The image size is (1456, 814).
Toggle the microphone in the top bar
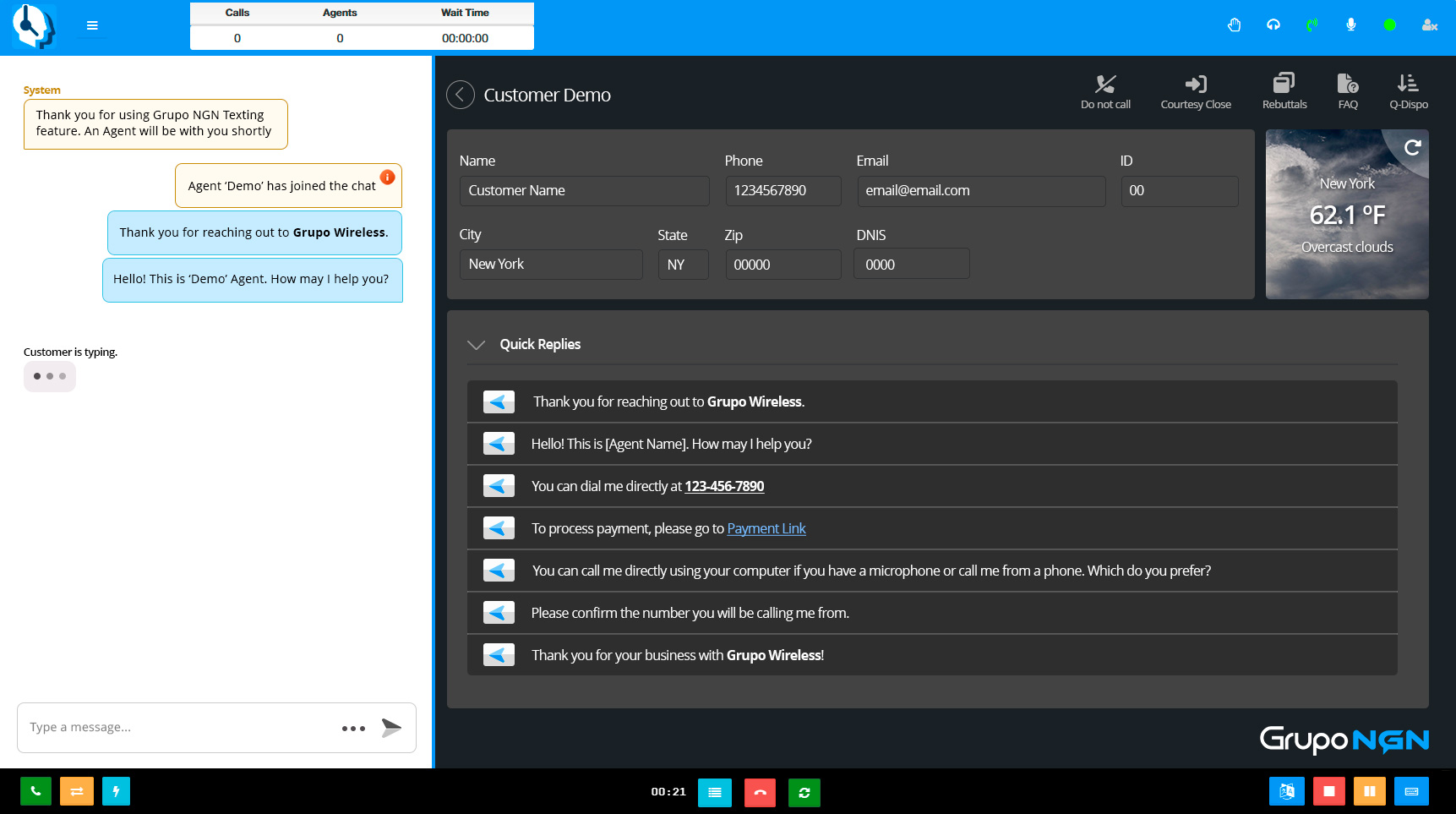1351,25
